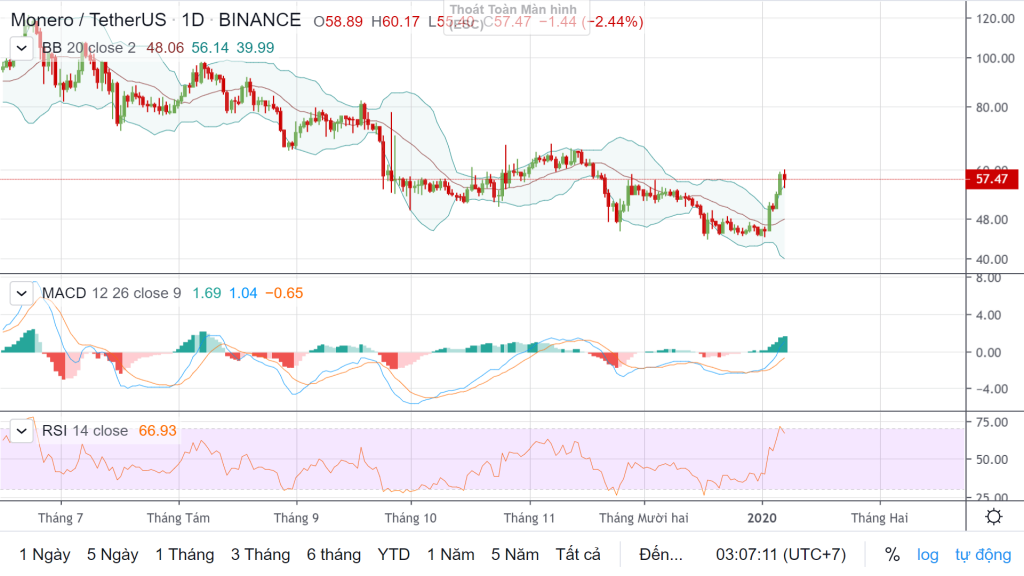The height and width of the screenshot is (576, 1024).
Task: Toggle percent scale with % button
Action: point(892,554)
